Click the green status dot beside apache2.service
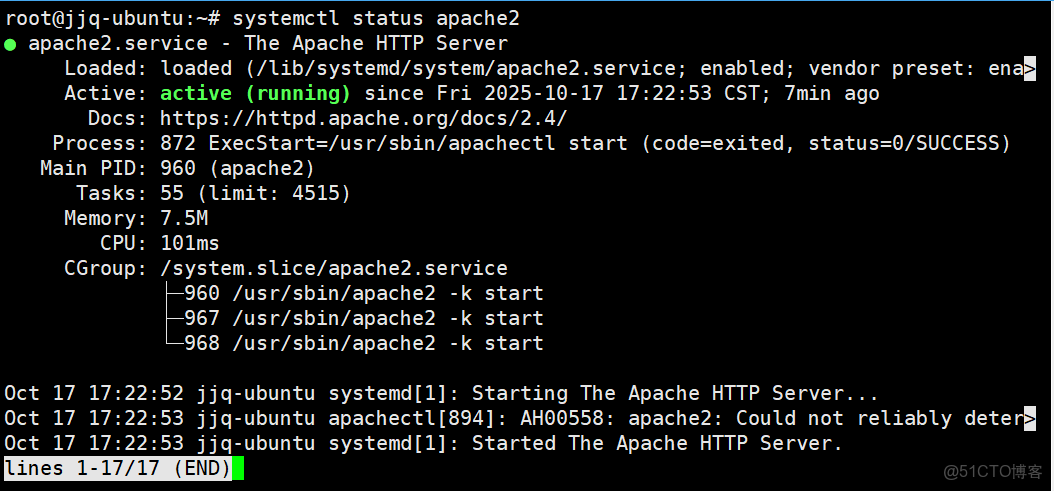 [x=10, y=44]
